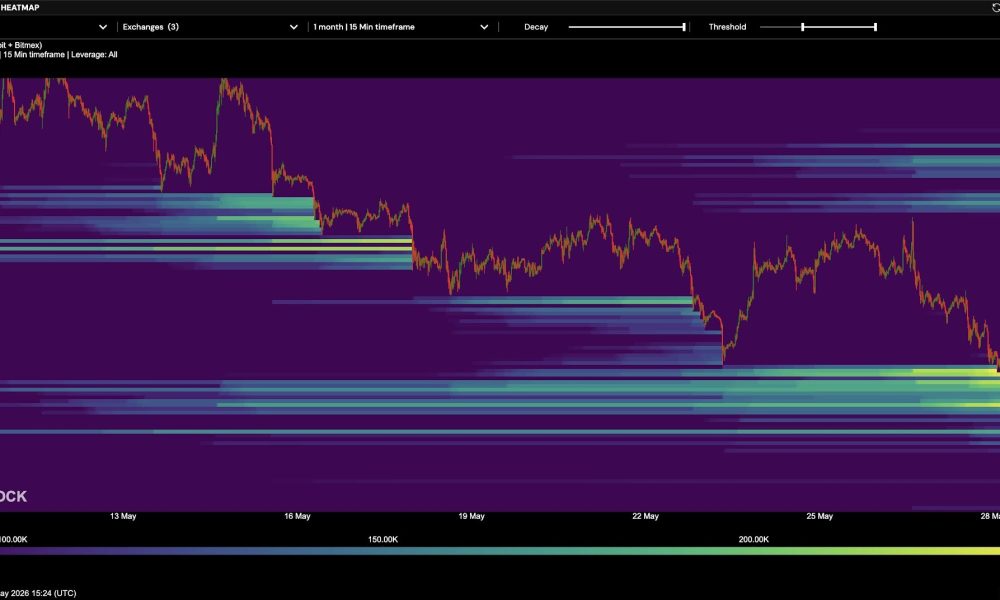This screenshot has width=1000, height=600.
Task: Click the 19 May date label
Action: [471, 516]
